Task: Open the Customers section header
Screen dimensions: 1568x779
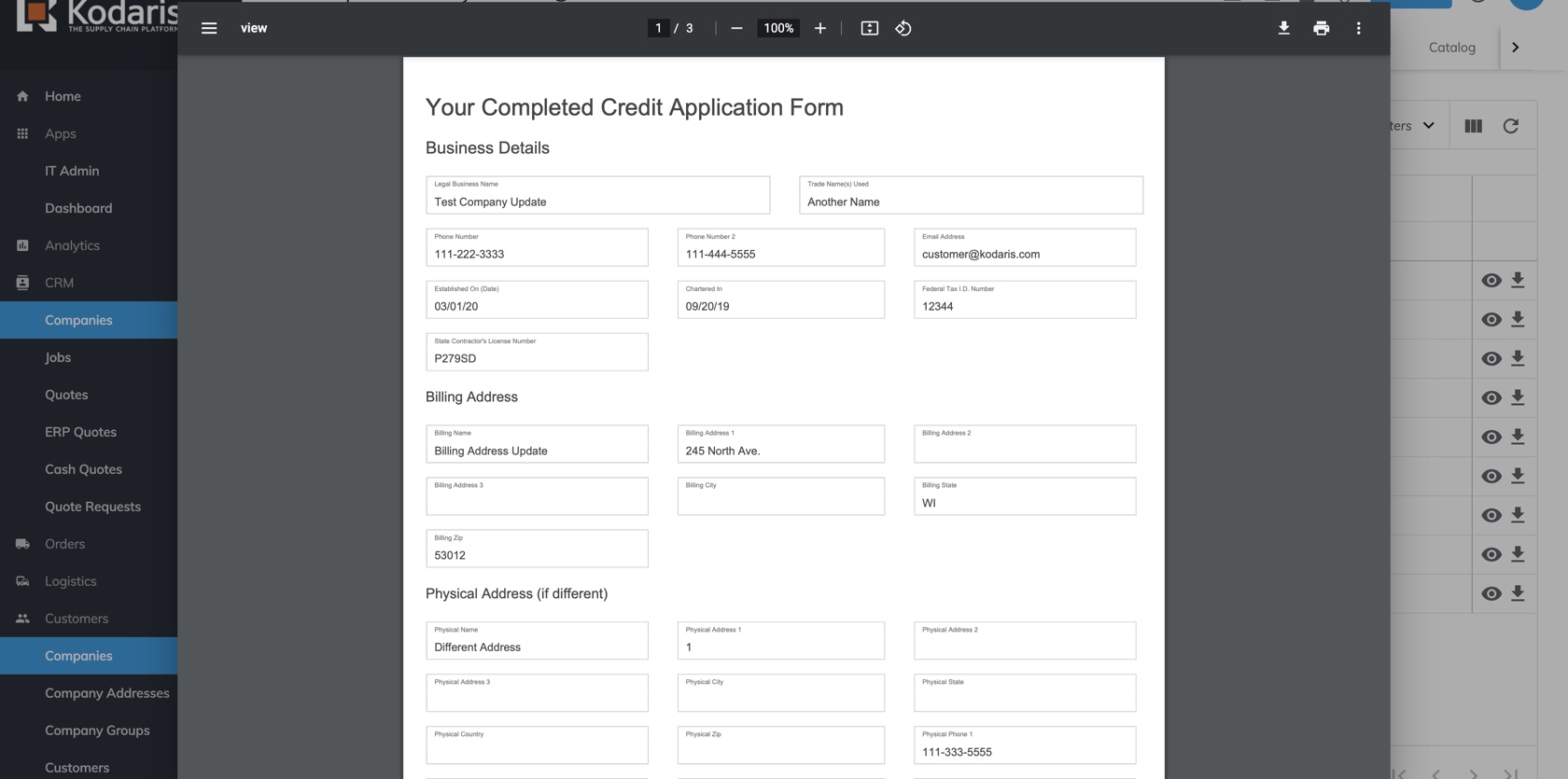Action: pos(77,619)
